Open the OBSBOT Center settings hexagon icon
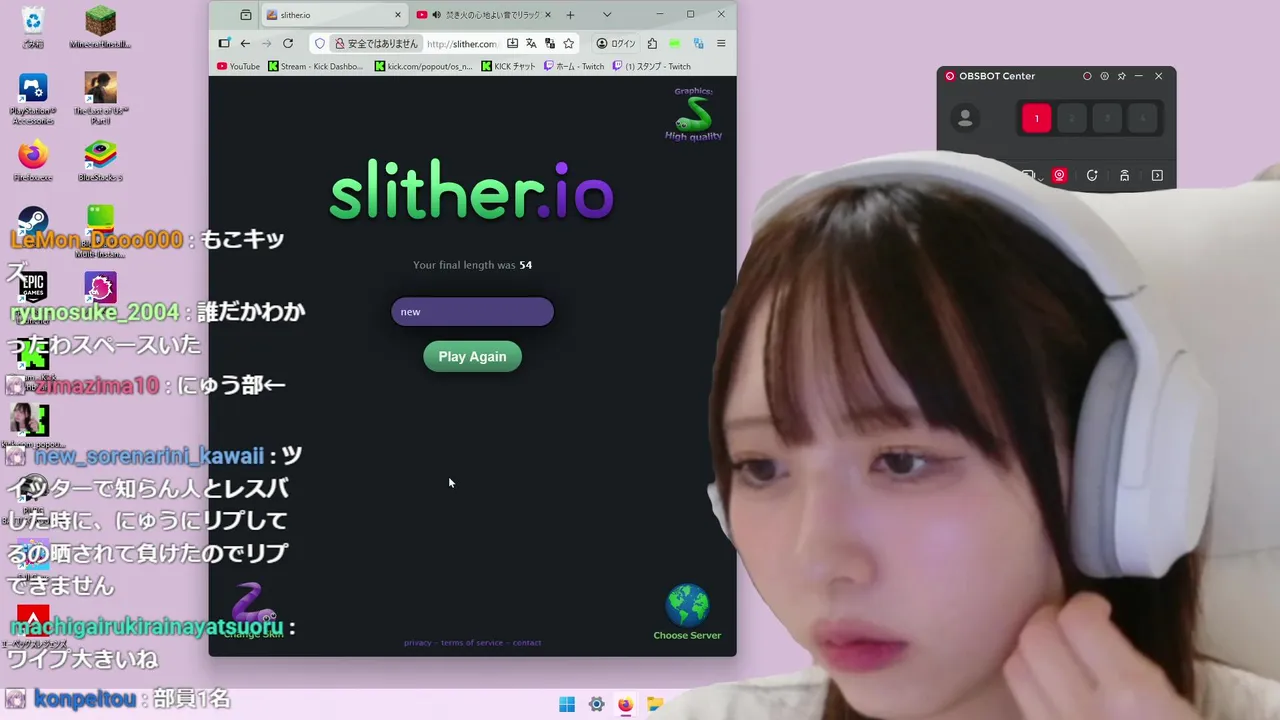1280x720 pixels. click(1104, 76)
